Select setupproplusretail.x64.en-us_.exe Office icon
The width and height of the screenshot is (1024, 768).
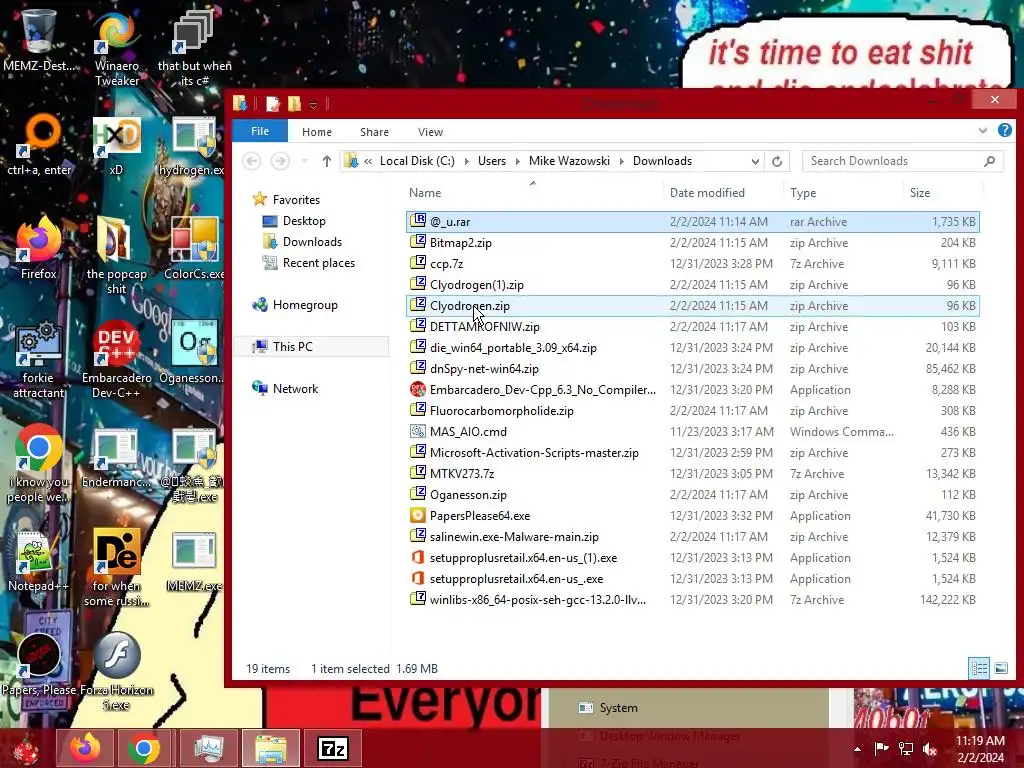pyautogui.click(x=418, y=578)
